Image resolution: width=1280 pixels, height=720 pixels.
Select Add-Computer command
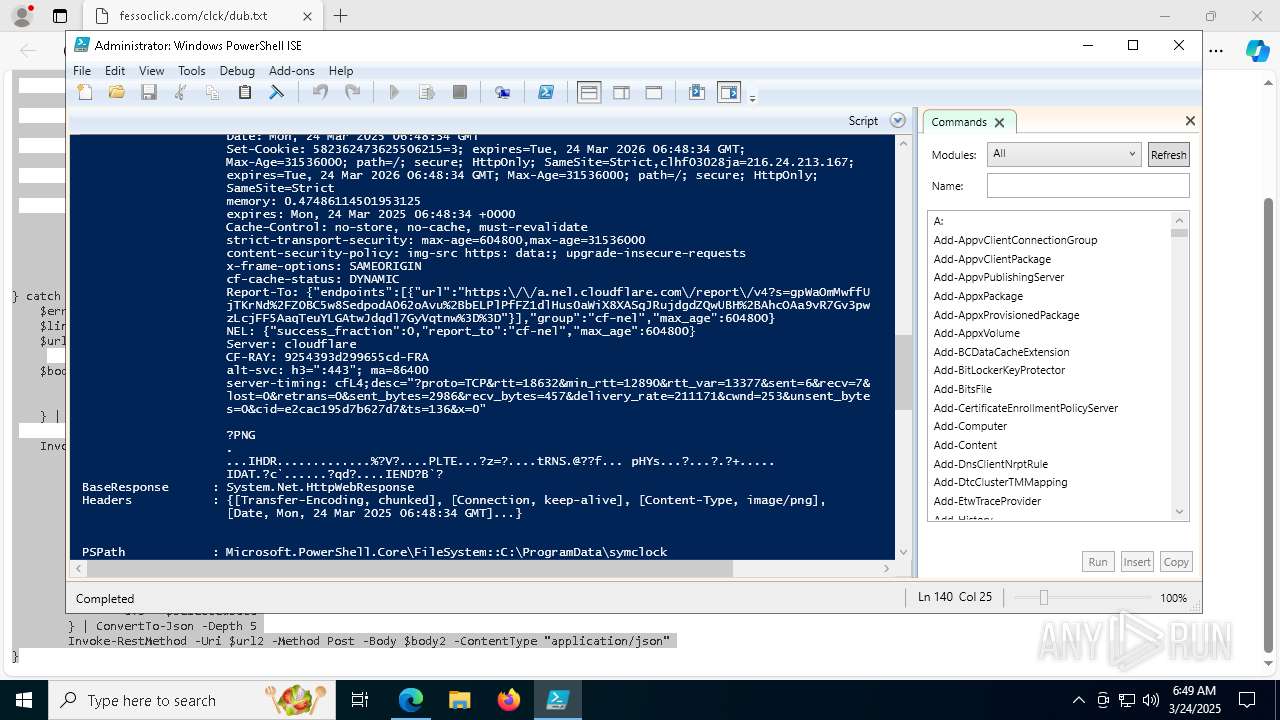point(970,426)
